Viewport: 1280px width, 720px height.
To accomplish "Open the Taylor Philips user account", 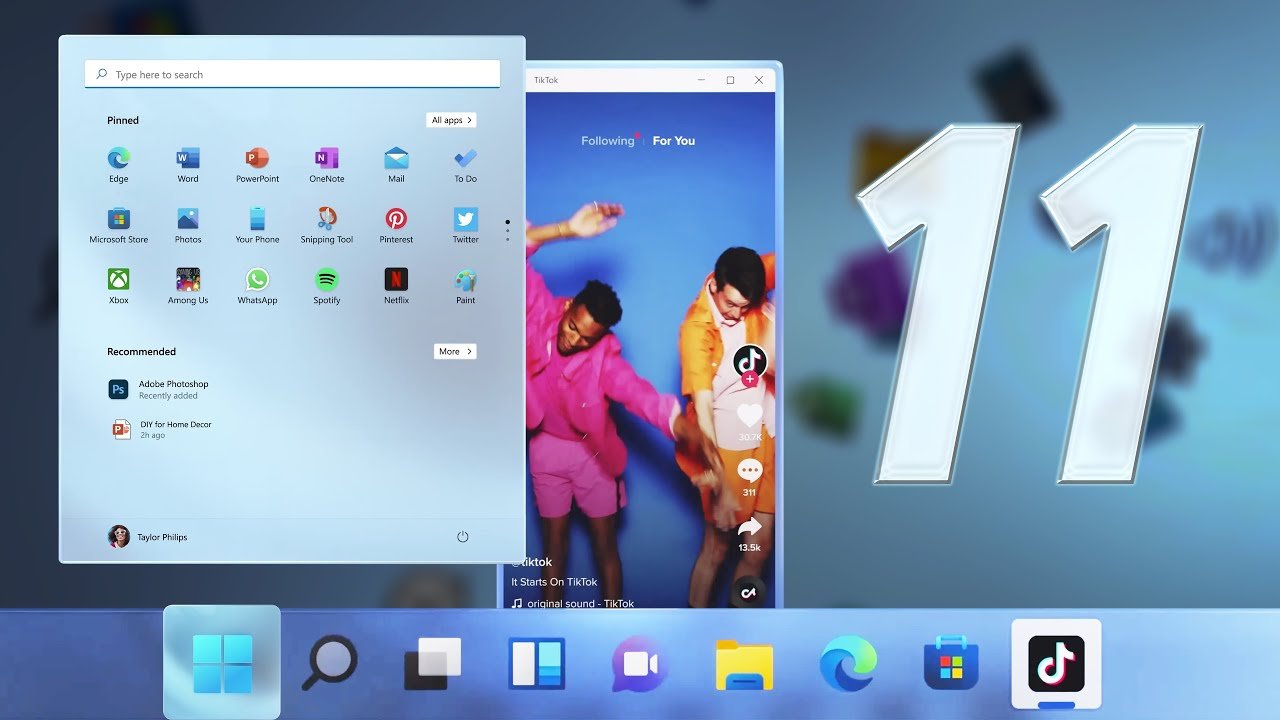I will click(148, 537).
